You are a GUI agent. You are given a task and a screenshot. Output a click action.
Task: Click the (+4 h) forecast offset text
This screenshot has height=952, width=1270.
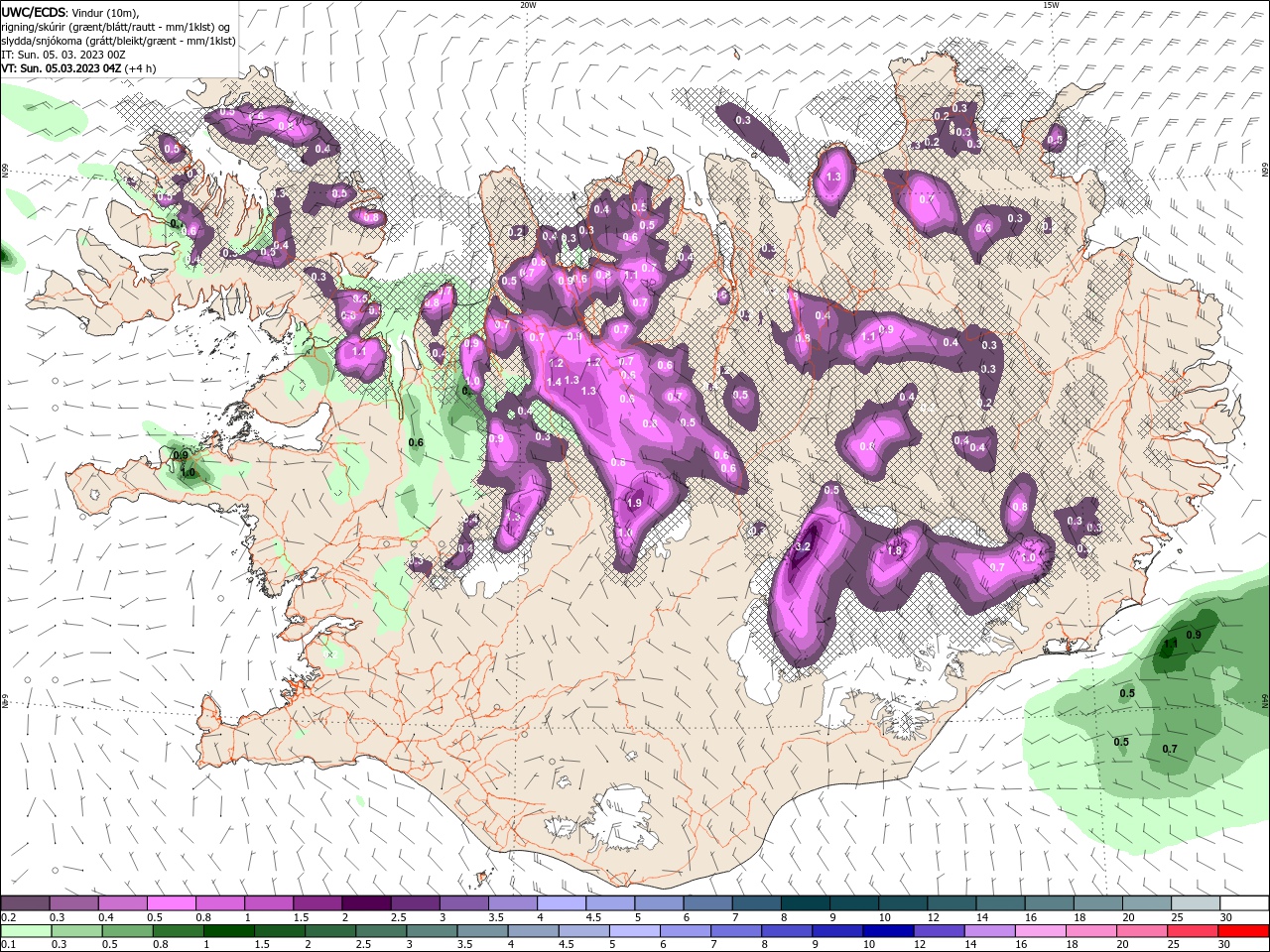pos(141,68)
